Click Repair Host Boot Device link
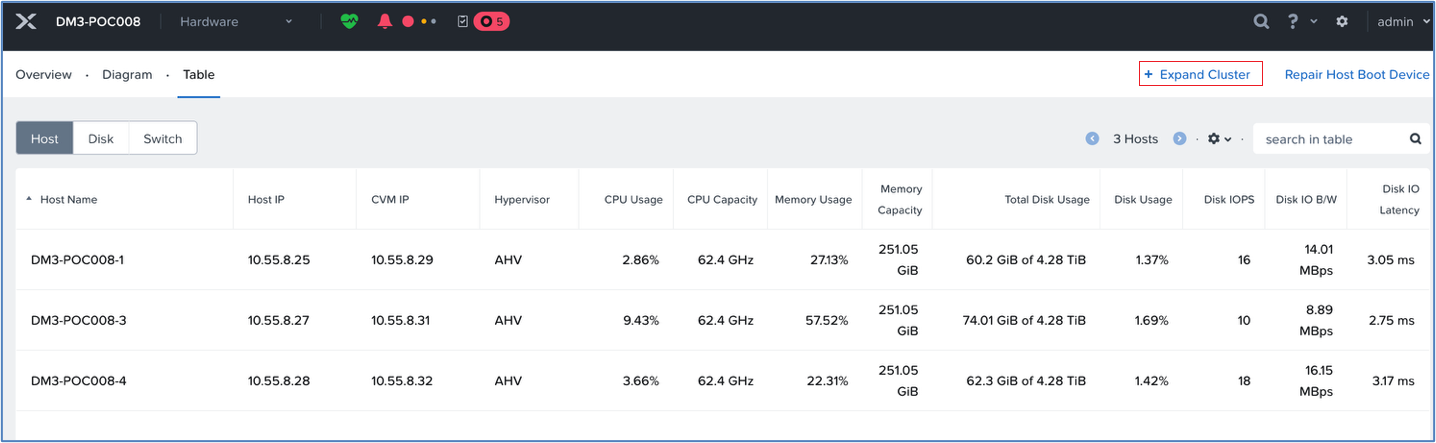This screenshot has height=443, width=1436. (x=1357, y=75)
